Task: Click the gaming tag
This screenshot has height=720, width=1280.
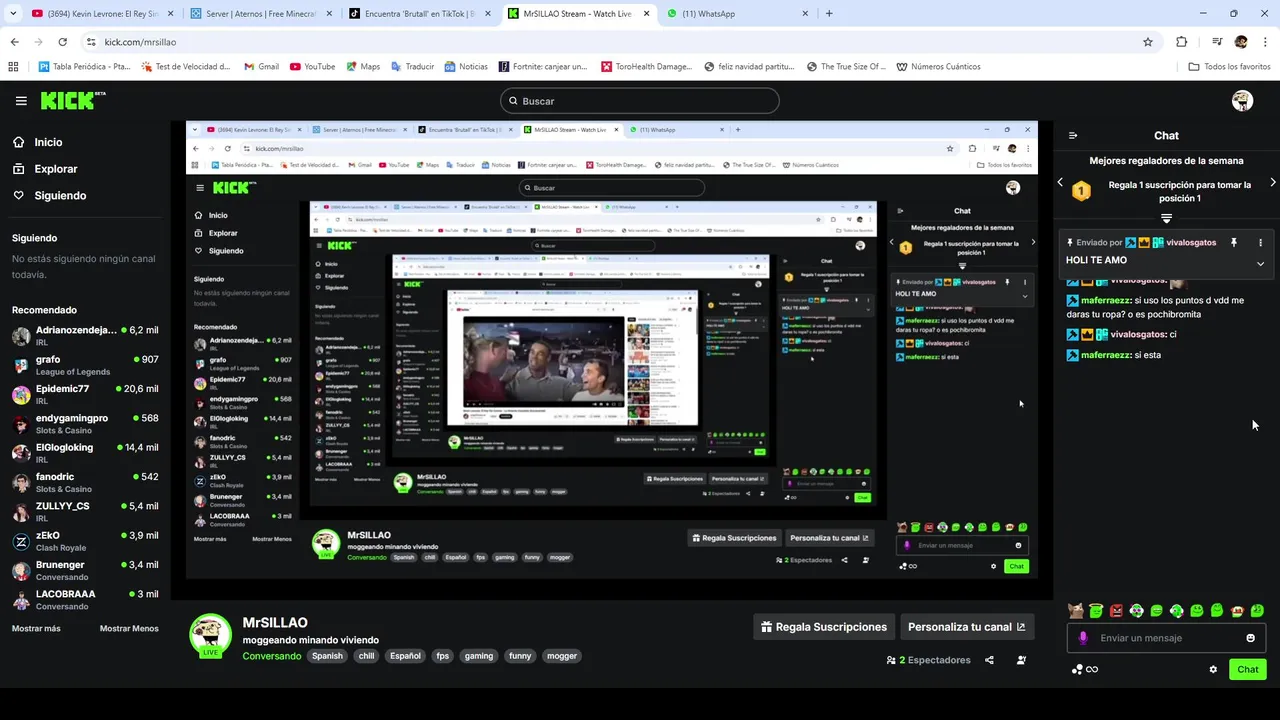Action: tap(479, 656)
